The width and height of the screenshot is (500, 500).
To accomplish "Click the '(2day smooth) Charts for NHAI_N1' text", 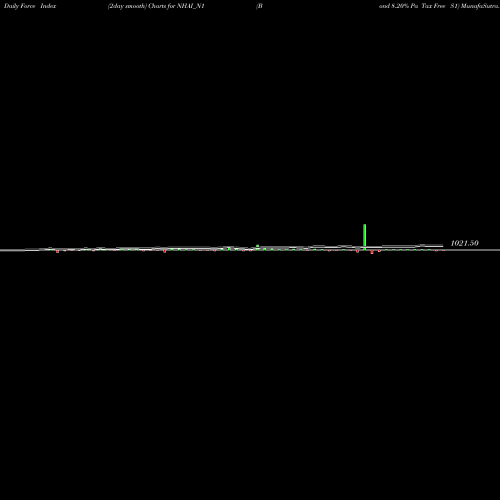I will [156, 6].
